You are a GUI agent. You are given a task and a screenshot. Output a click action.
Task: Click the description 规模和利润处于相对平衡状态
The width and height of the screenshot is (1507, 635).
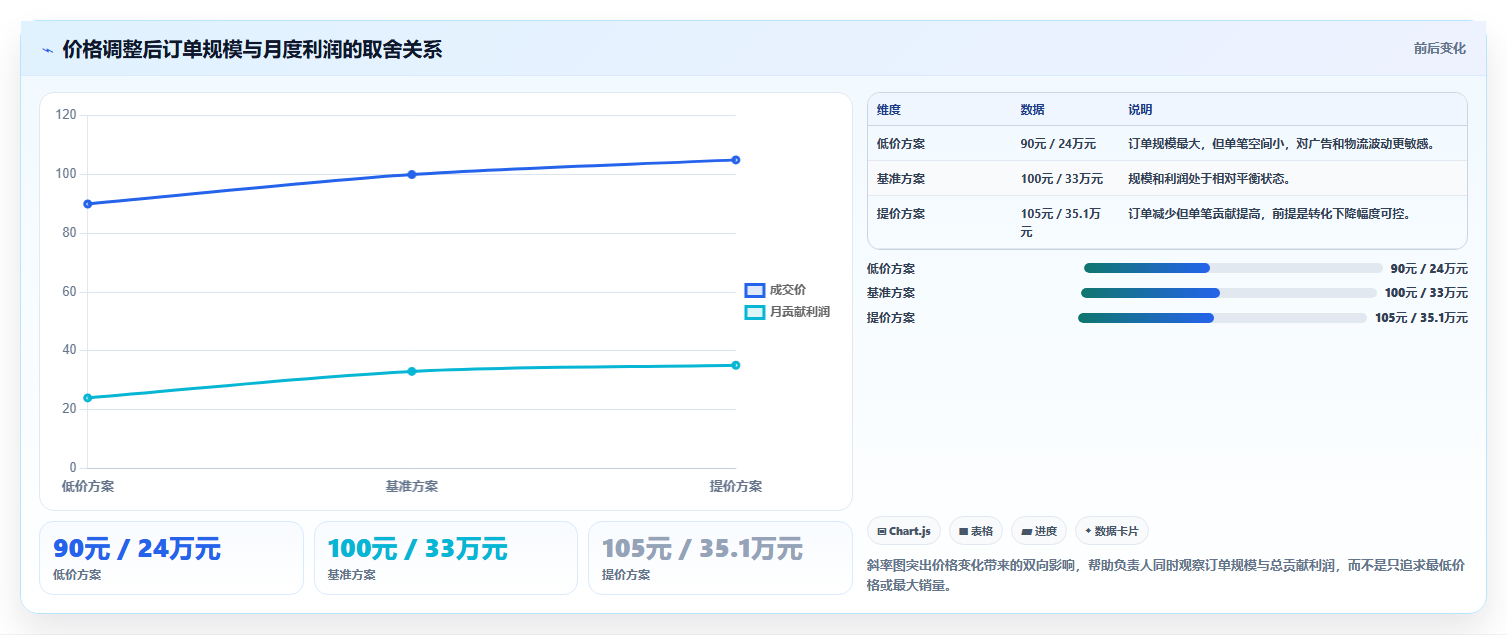click(x=1209, y=179)
